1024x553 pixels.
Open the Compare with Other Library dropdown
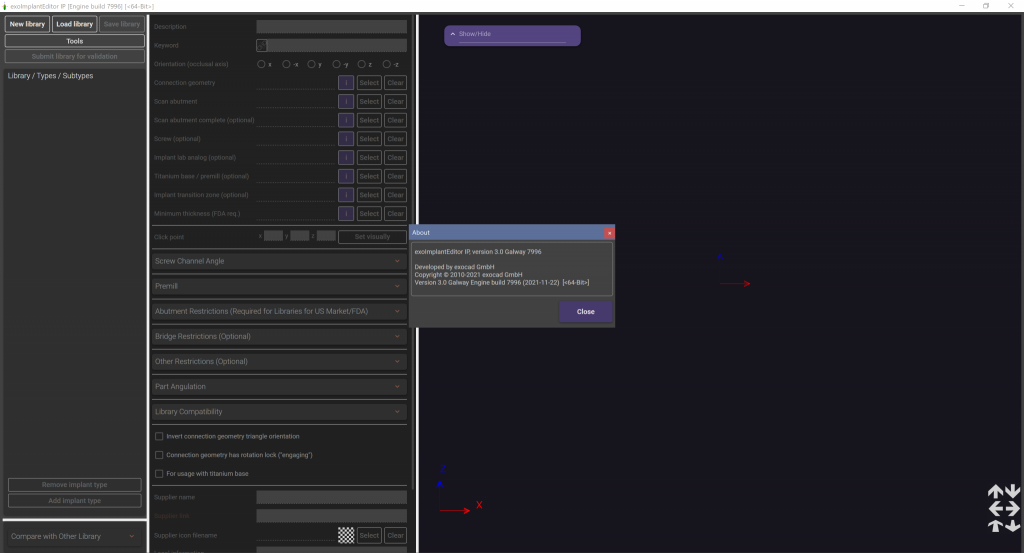[74, 536]
